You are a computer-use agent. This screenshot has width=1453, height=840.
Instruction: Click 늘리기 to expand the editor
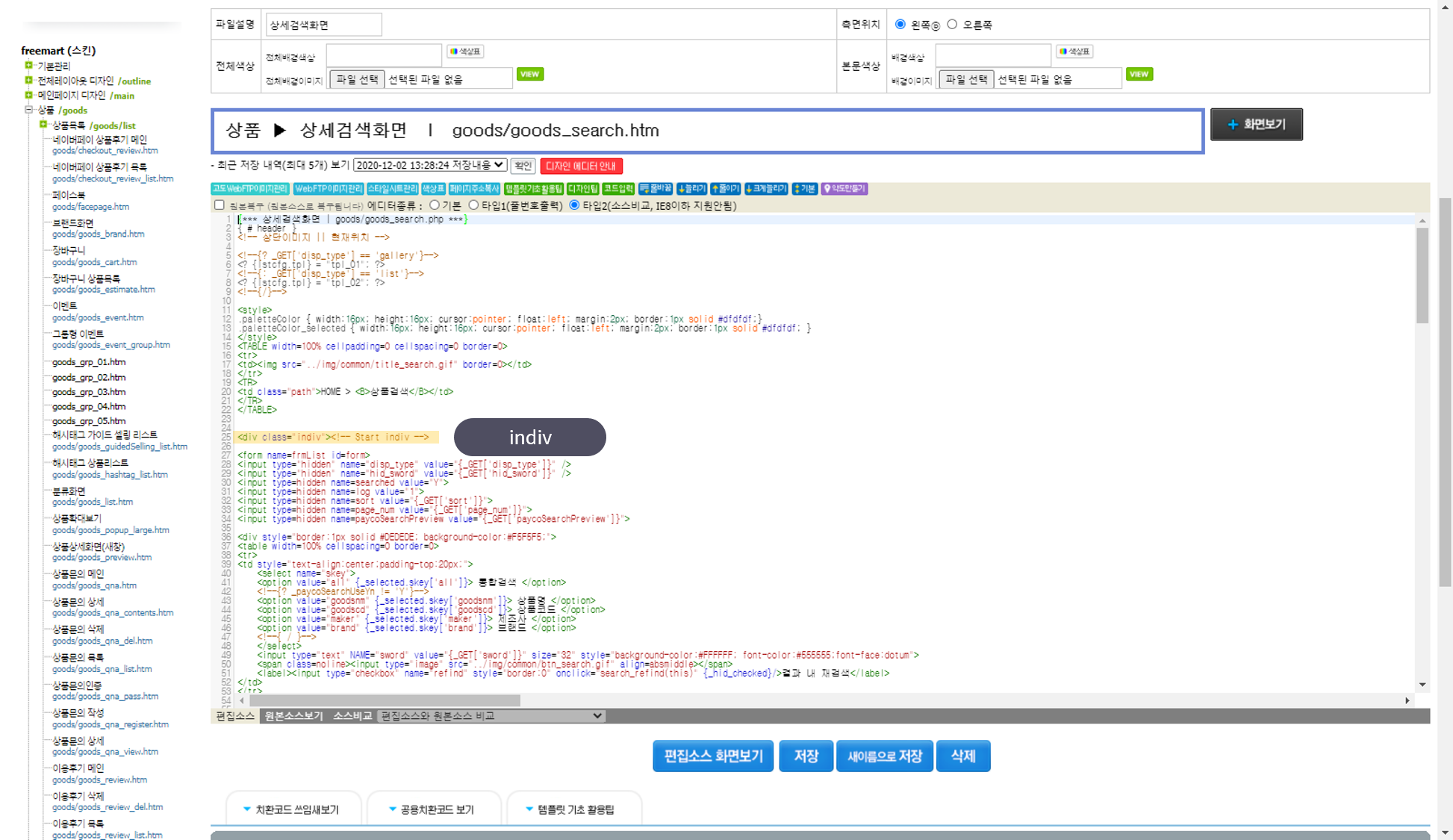(x=691, y=189)
